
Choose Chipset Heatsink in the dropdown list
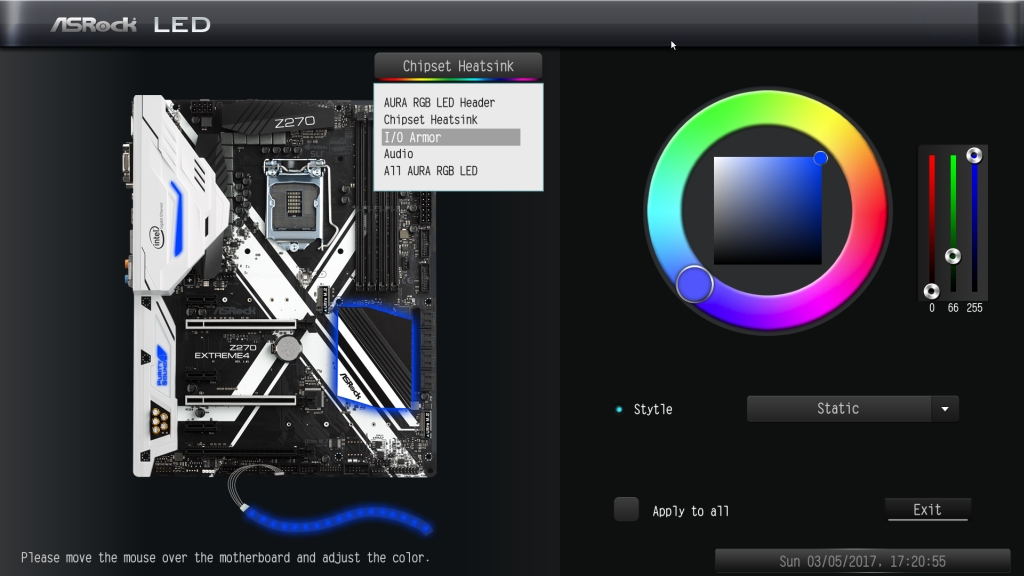click(x=430, y=120)
